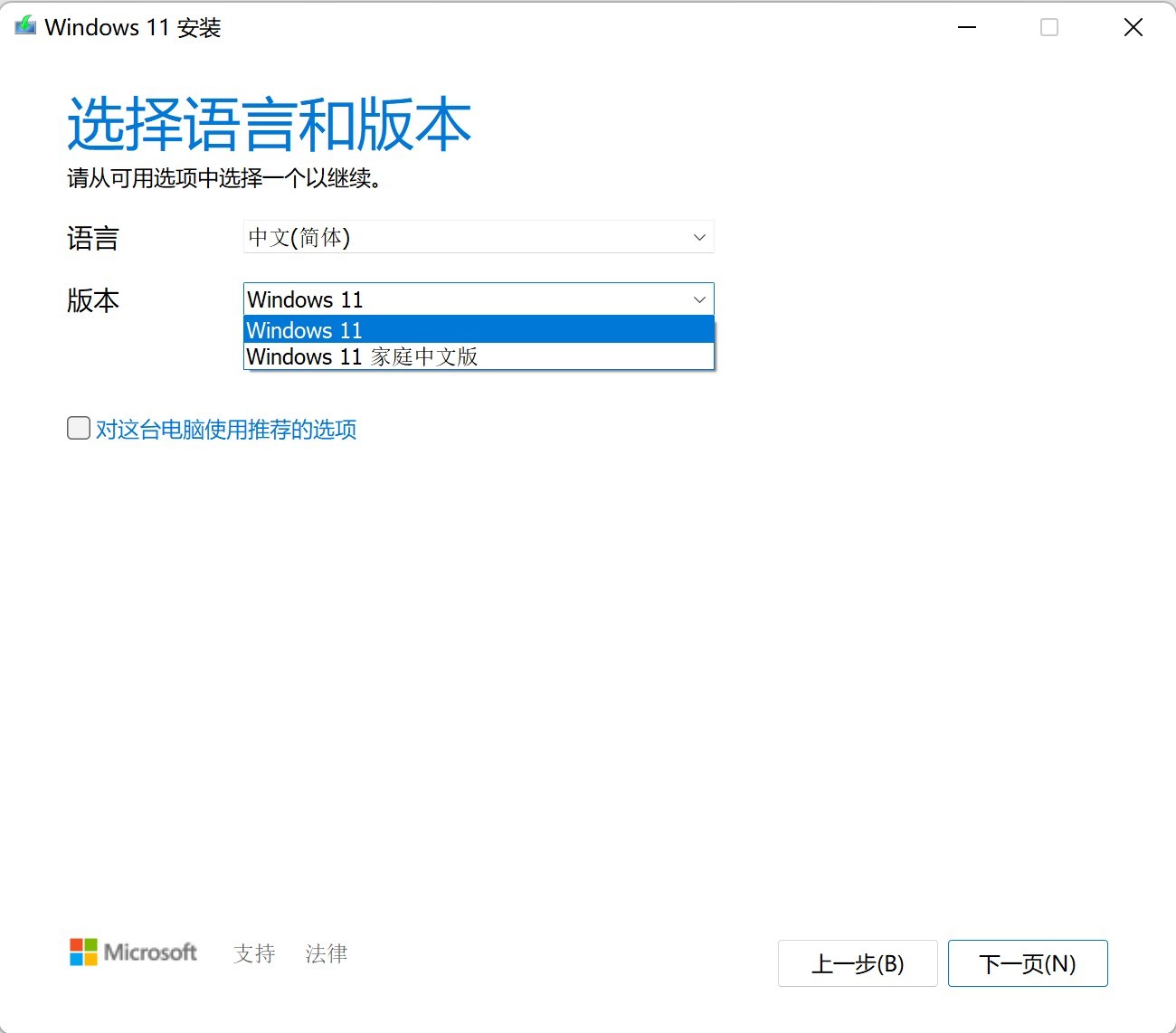The width and height of the screenshot is (1176, 1033).
Task: Open the 语言 dropdown showing 中文(简体)
Action: coord(479,237)
